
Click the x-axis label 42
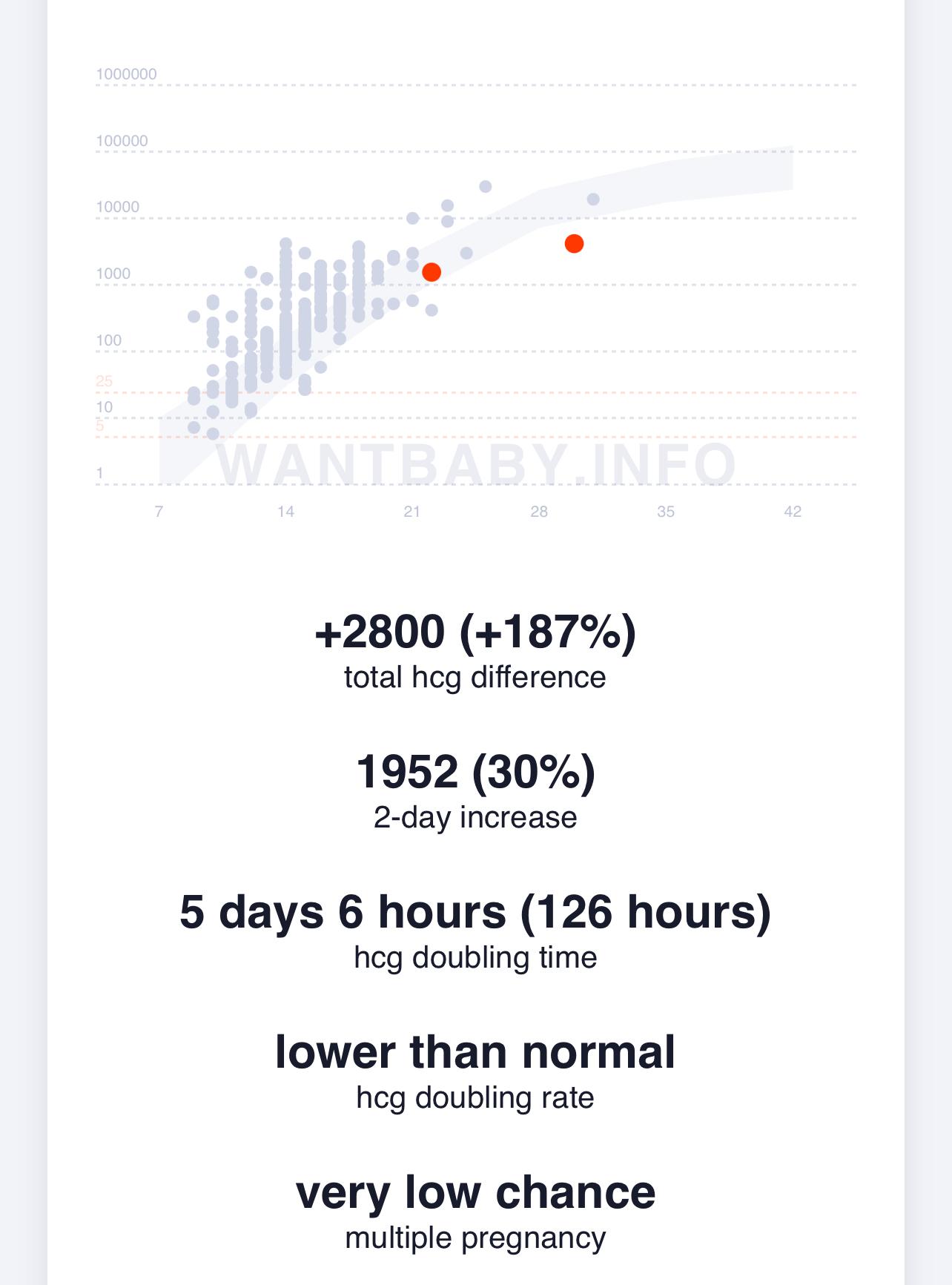(793, 512)
